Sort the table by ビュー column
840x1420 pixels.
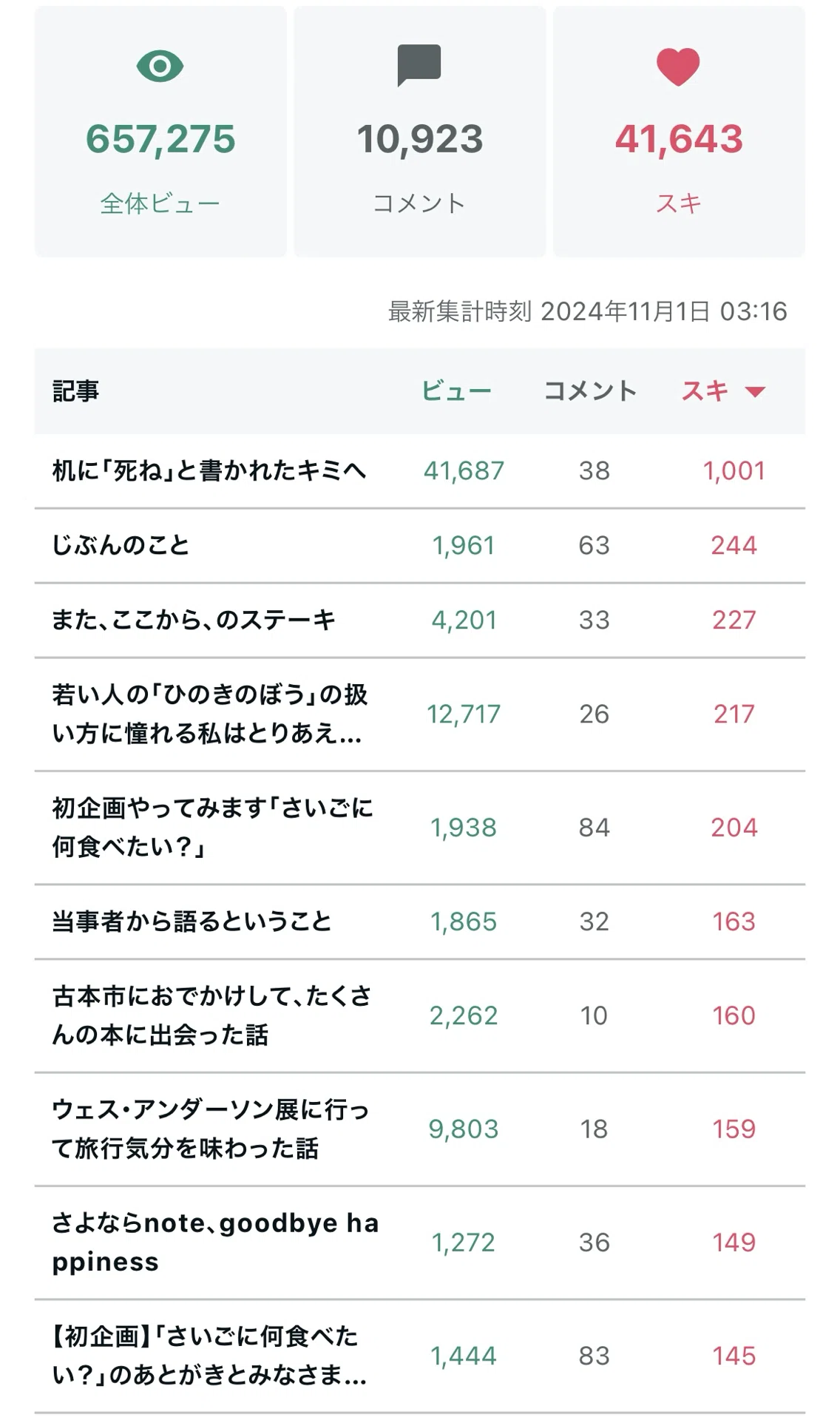(456, 391)
